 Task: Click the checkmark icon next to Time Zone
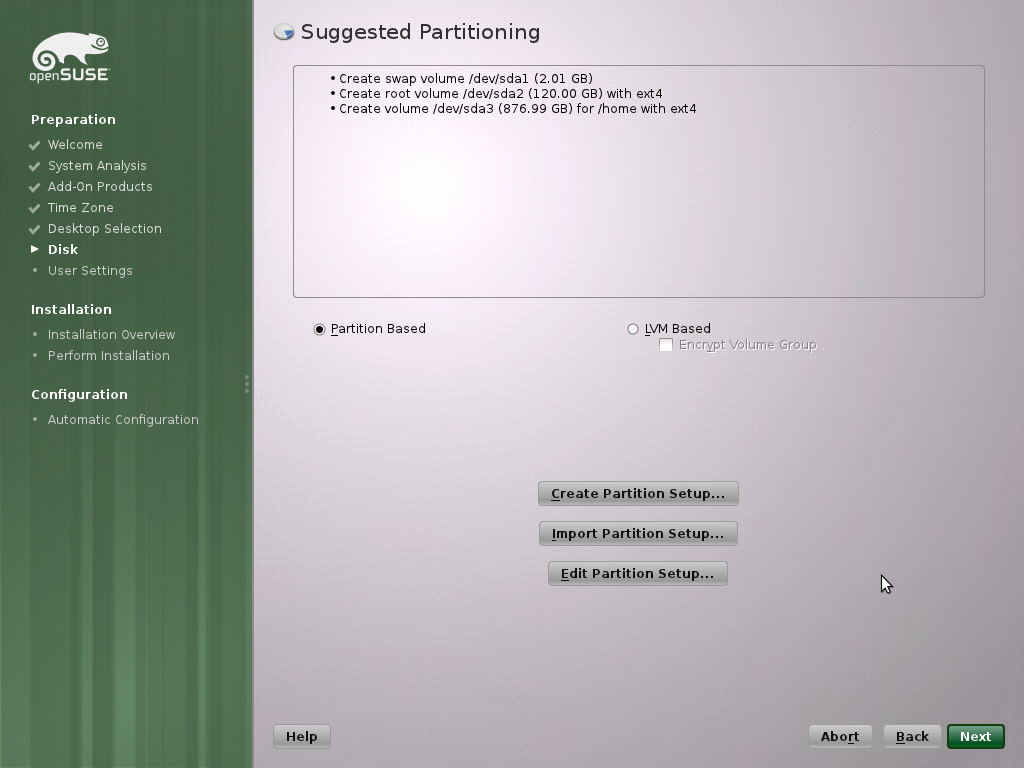(x=35, y=208)
